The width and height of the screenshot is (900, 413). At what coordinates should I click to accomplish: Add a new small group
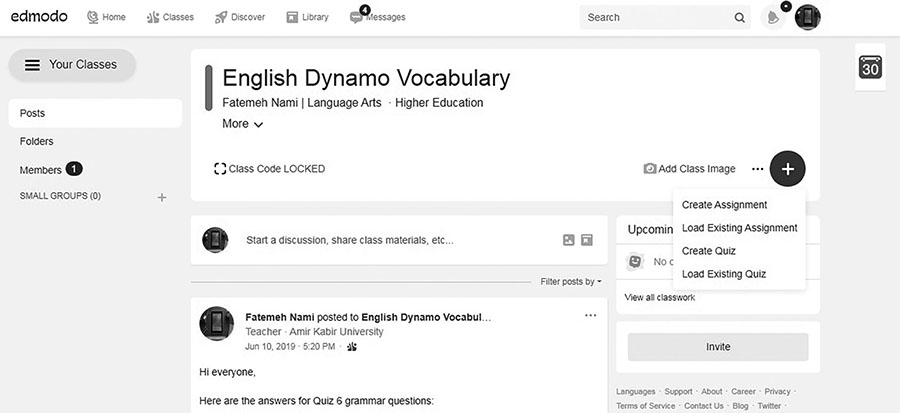pyautogui.click(x=162, y=197)
